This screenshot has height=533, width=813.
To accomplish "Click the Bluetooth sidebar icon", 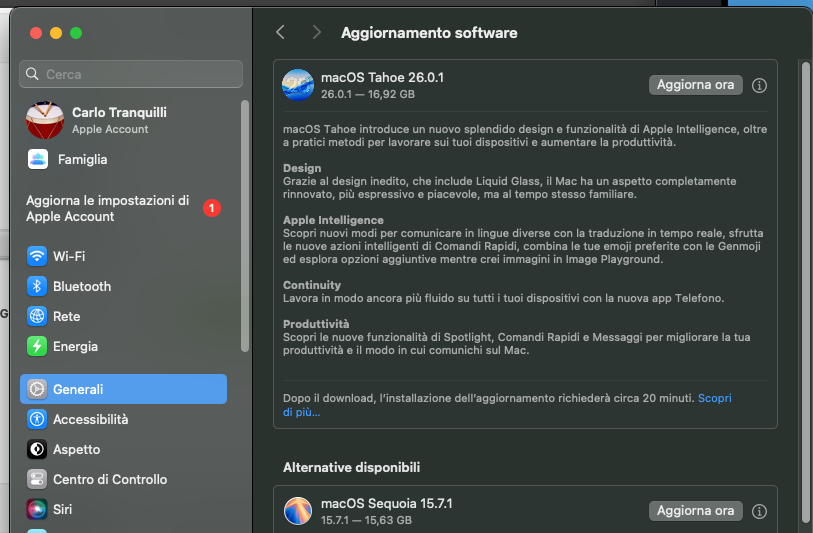I will pos(37,286).
